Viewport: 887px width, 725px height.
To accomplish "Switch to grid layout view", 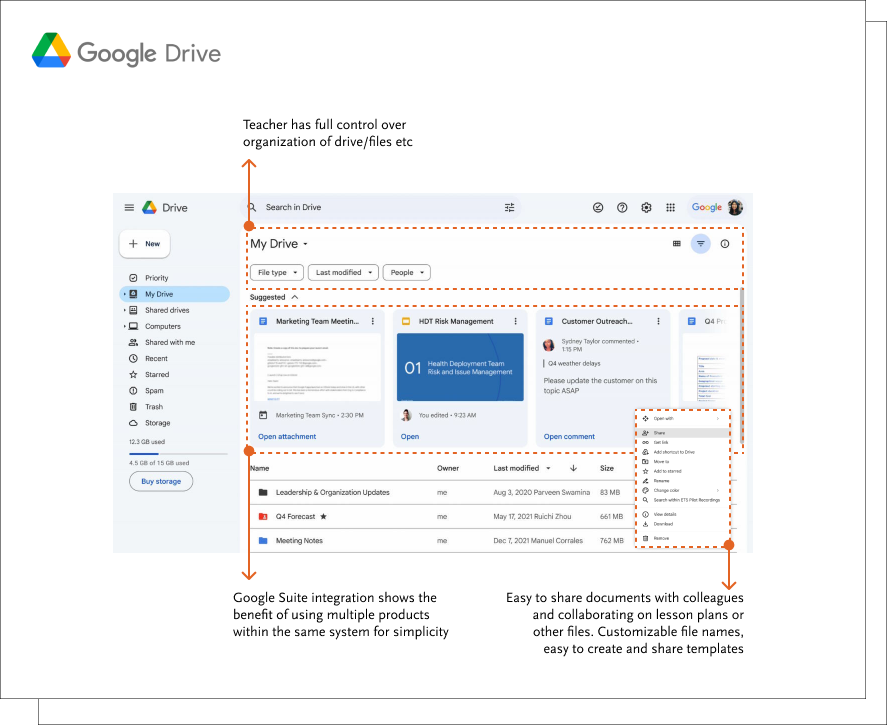I will click(677, 243).
